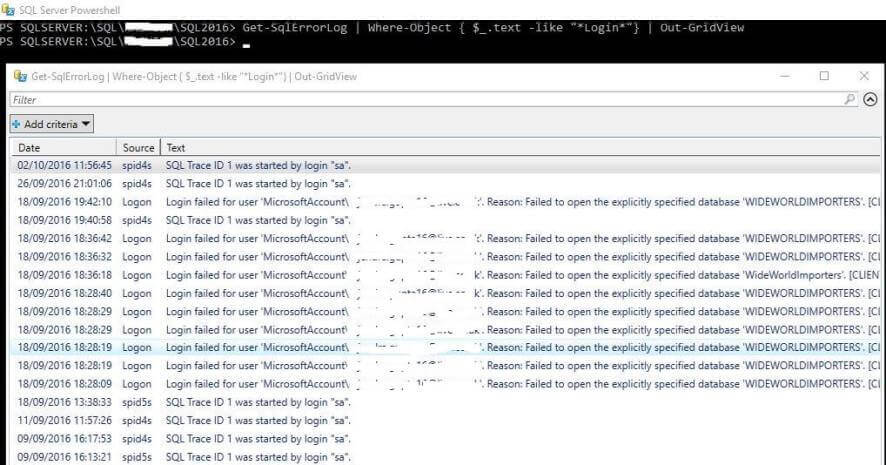Click the Get-SqlErrorLog command line in PowerShell console
The height and width of the screenshot is (465, 886).
tap(372, 27)
